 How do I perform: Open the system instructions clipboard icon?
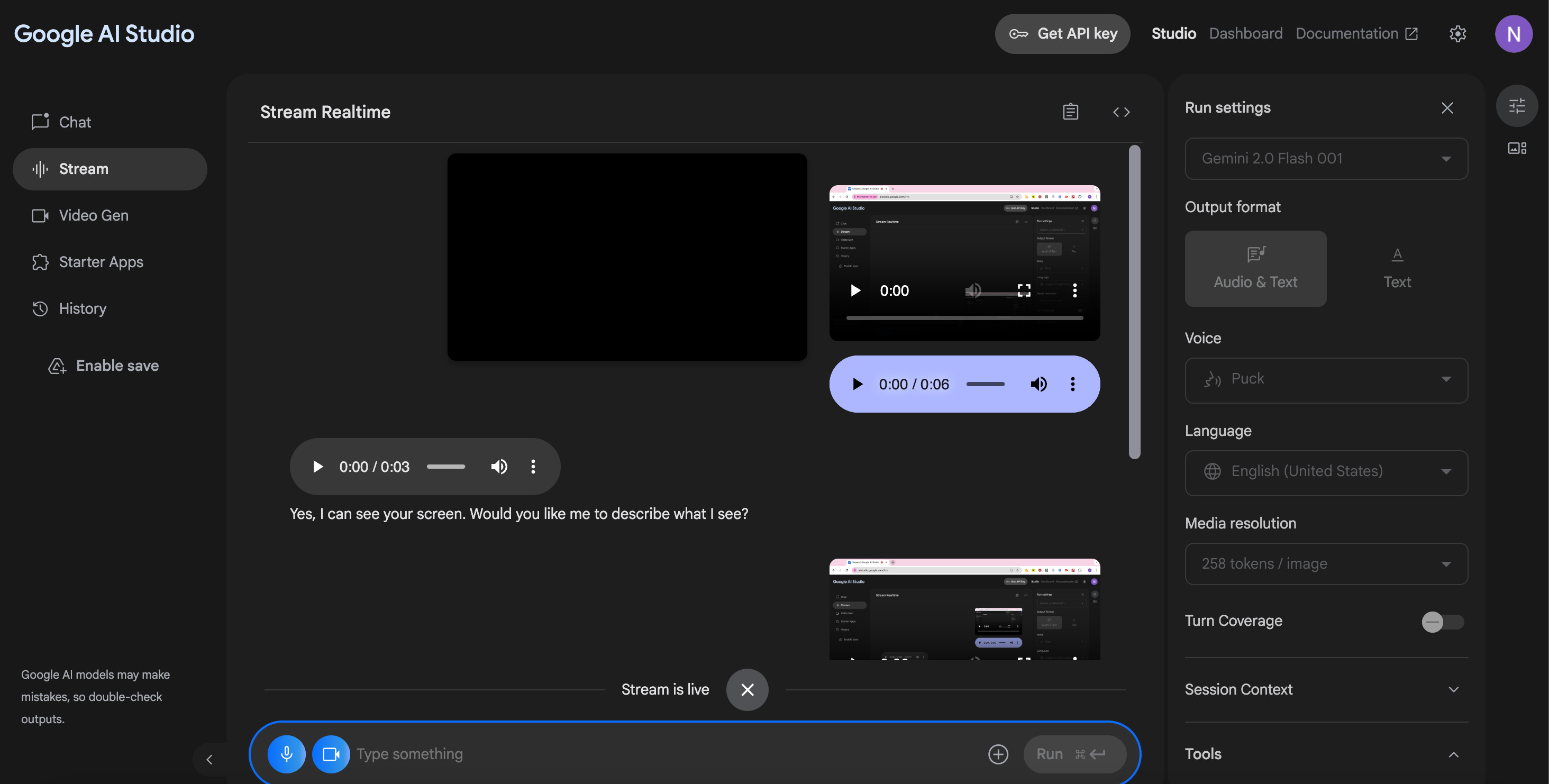[1070, 112]
